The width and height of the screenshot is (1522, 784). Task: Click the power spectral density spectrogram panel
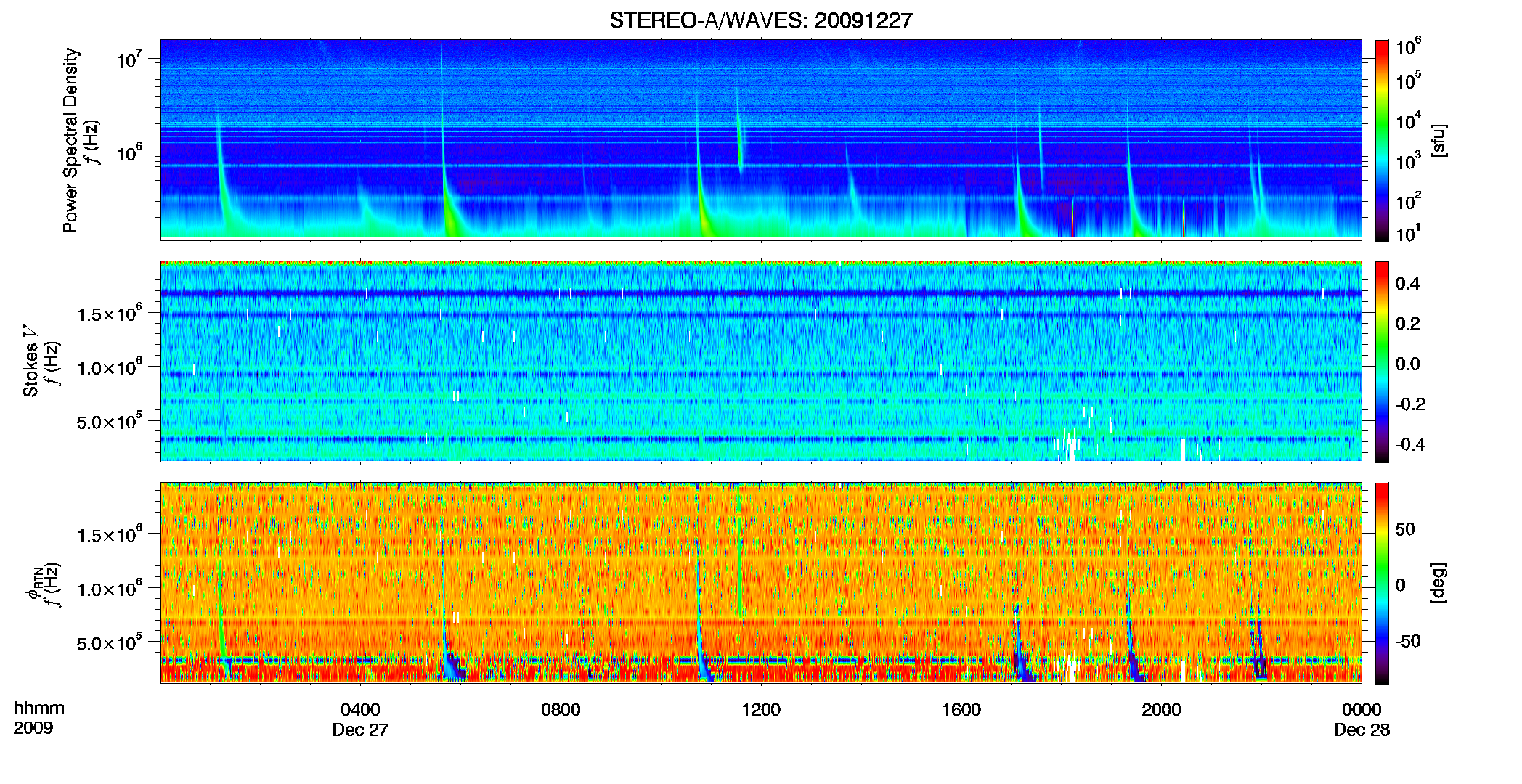click(x=761, y=139)
